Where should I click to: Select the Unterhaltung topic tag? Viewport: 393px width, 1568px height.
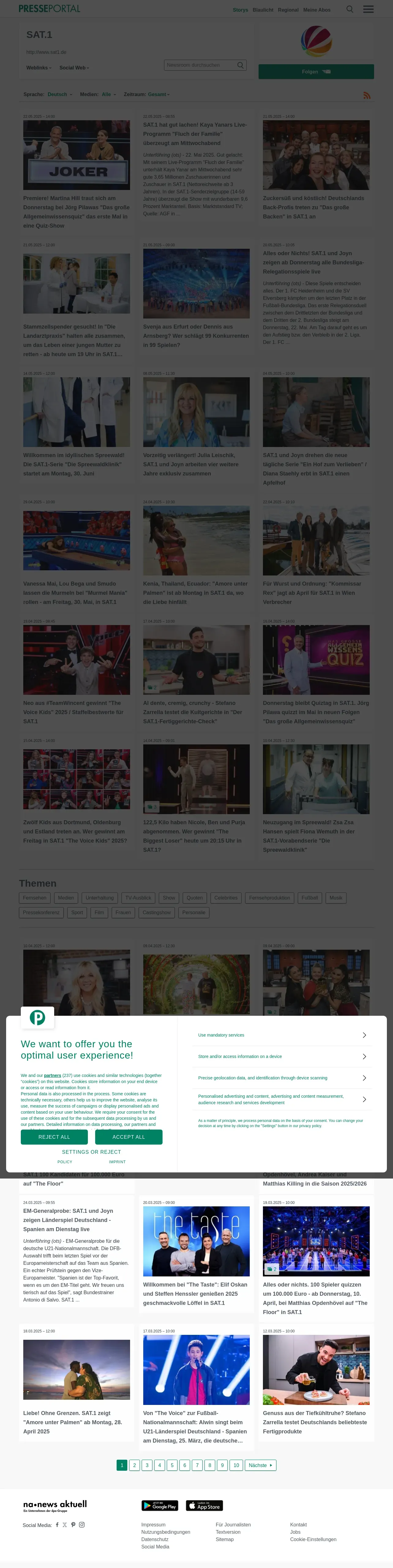[x=99, y=898]
